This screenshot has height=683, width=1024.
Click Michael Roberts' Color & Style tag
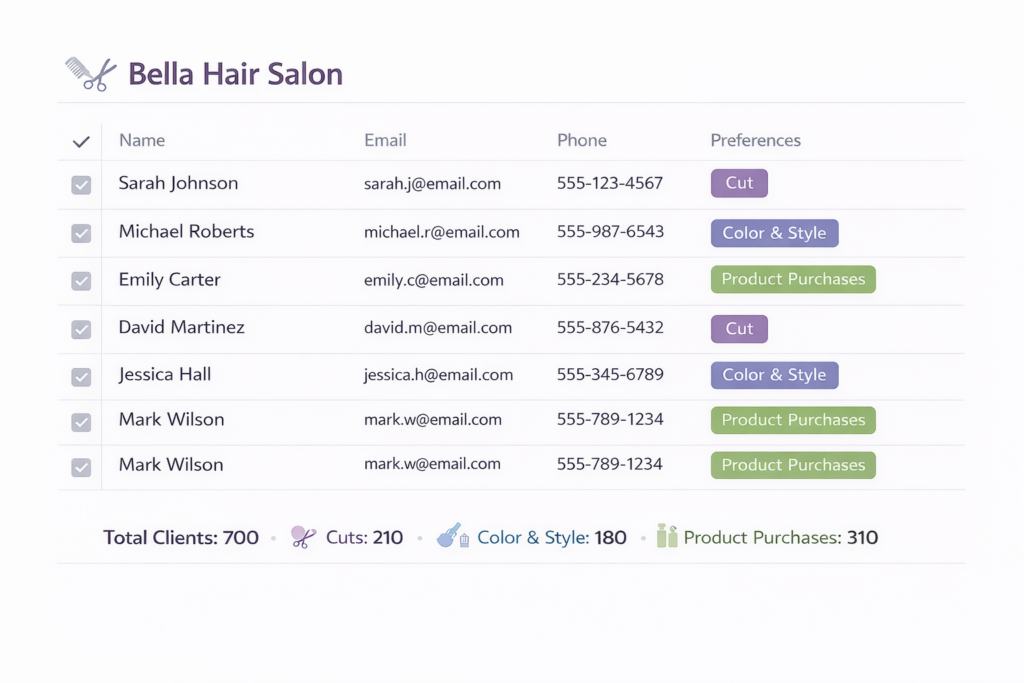pos(774,233)
